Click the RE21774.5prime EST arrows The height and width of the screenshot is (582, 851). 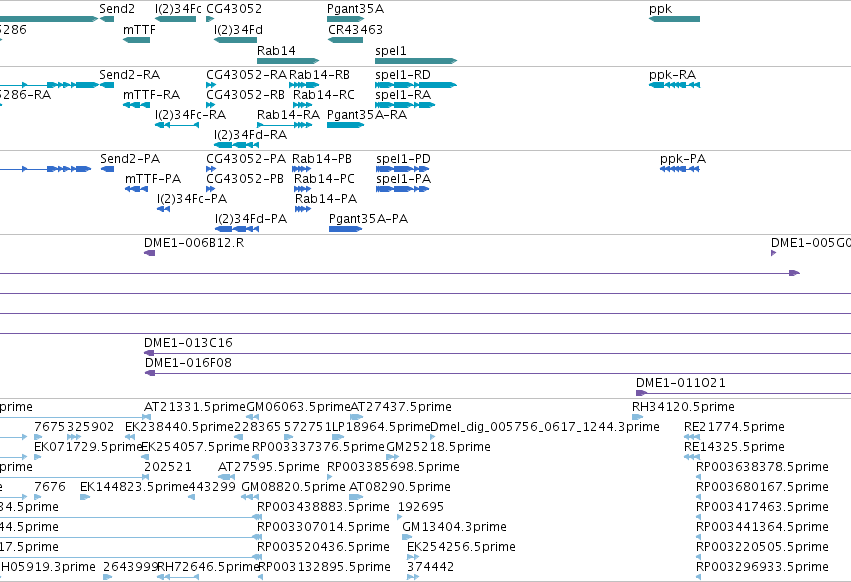coord(692,437)
